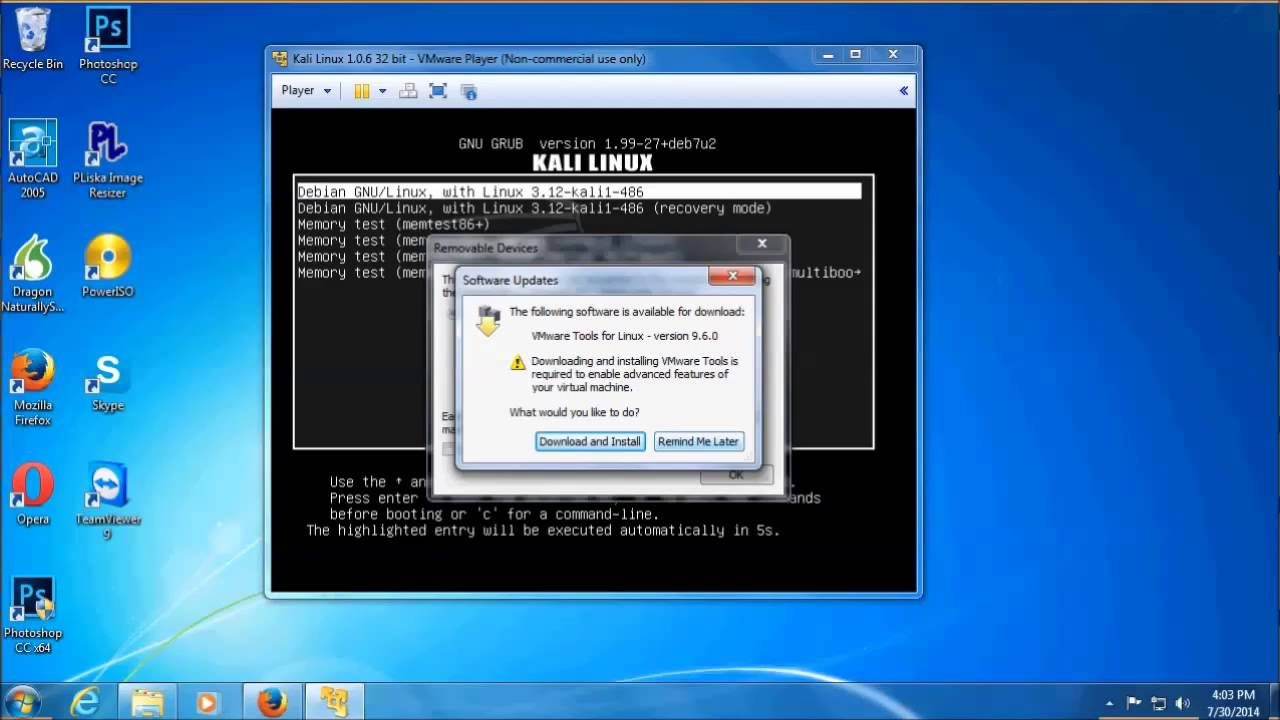1280x720 pixels.
Task: Open TeamViewer 9 desktop shortcut
Action: coord(108,502)
